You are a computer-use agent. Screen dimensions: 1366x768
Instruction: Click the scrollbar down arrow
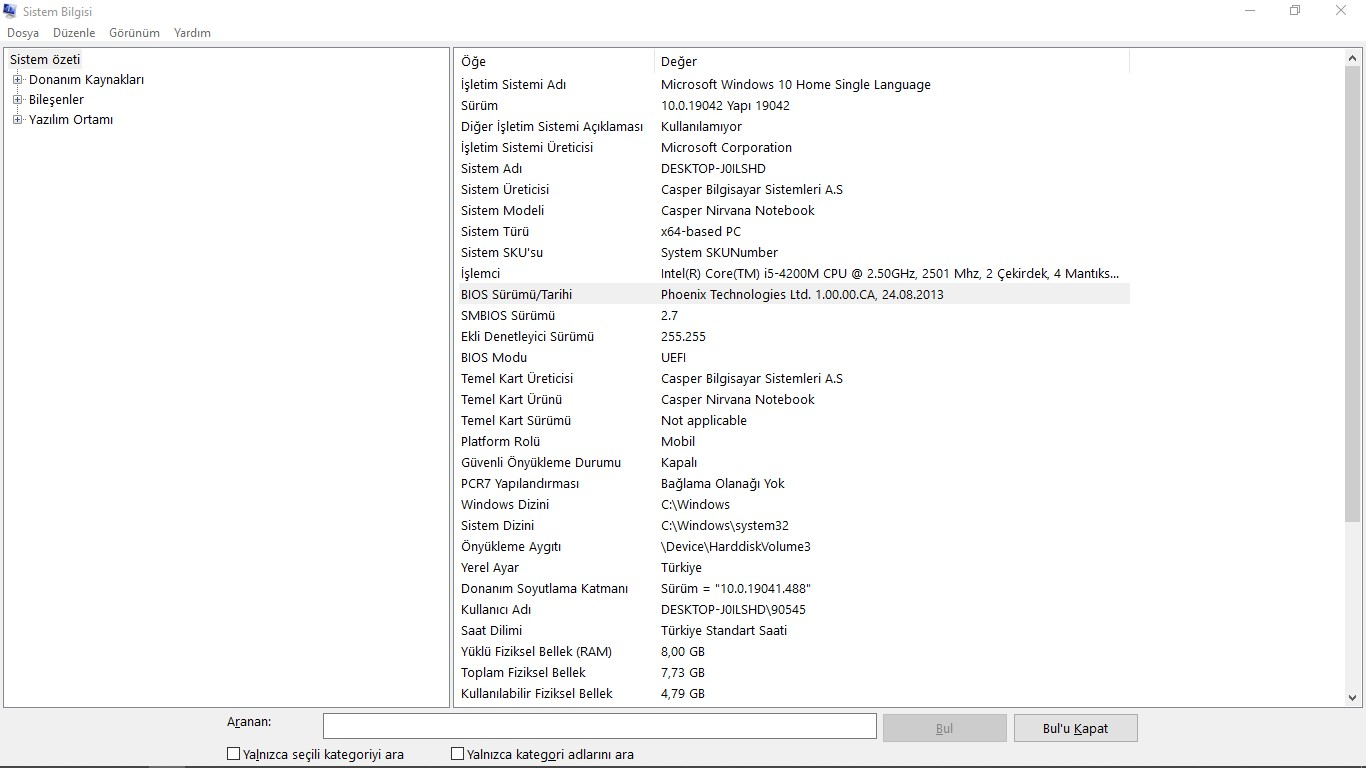pyautogui.click(x=1353, y=698)
